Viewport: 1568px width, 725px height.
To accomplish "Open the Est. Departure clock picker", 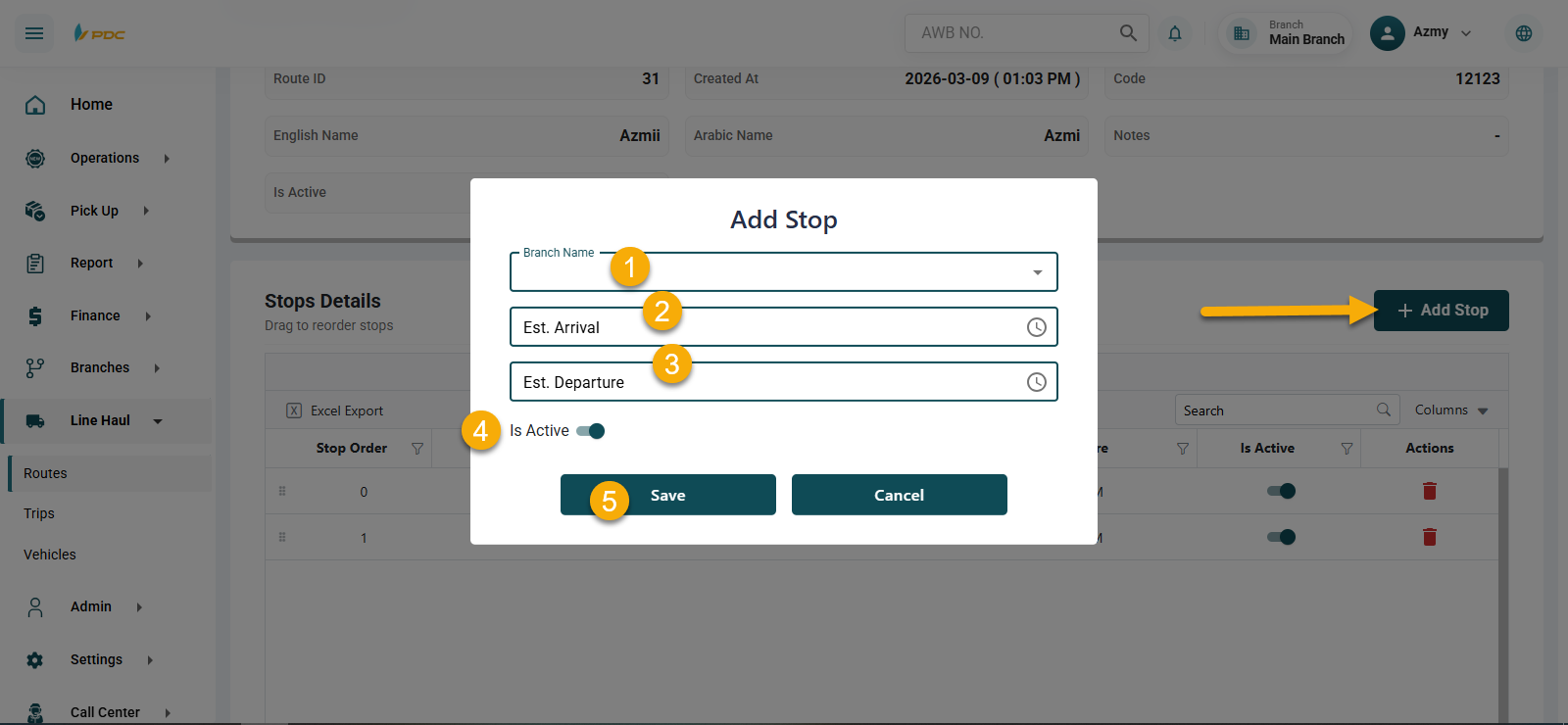I will click(x=1036, y=382).
